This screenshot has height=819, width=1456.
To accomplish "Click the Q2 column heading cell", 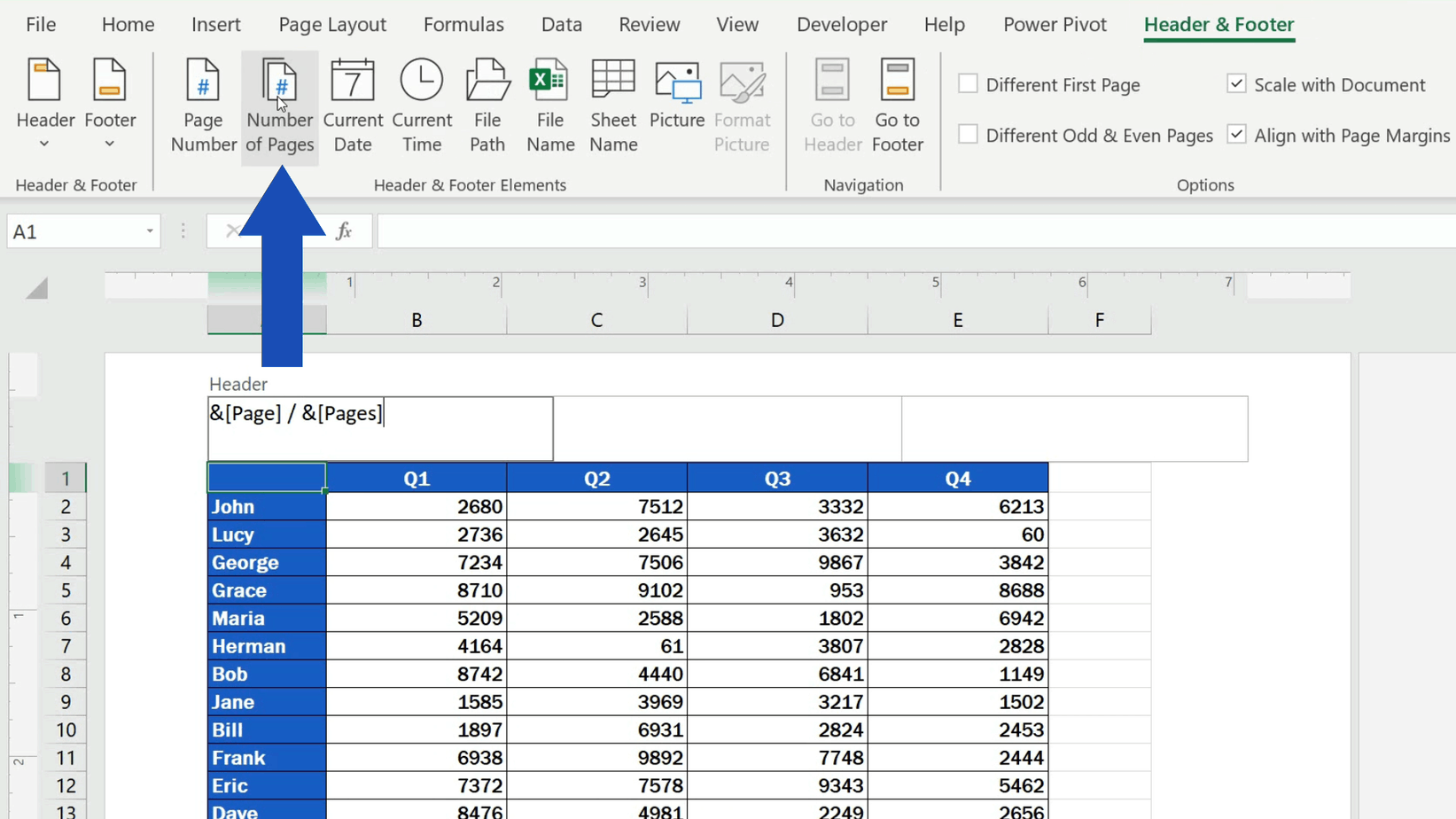I will pyautogui.click(x=597, y=479).
